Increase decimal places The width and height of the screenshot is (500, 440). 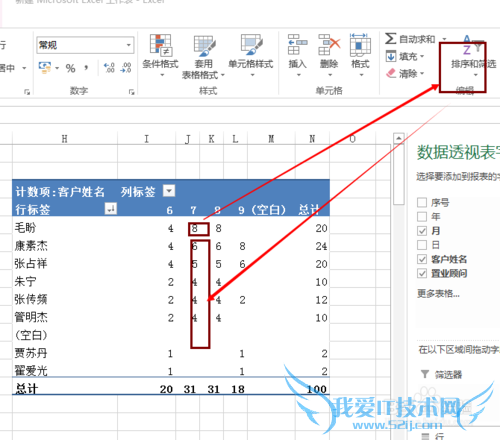coord(109,68)
